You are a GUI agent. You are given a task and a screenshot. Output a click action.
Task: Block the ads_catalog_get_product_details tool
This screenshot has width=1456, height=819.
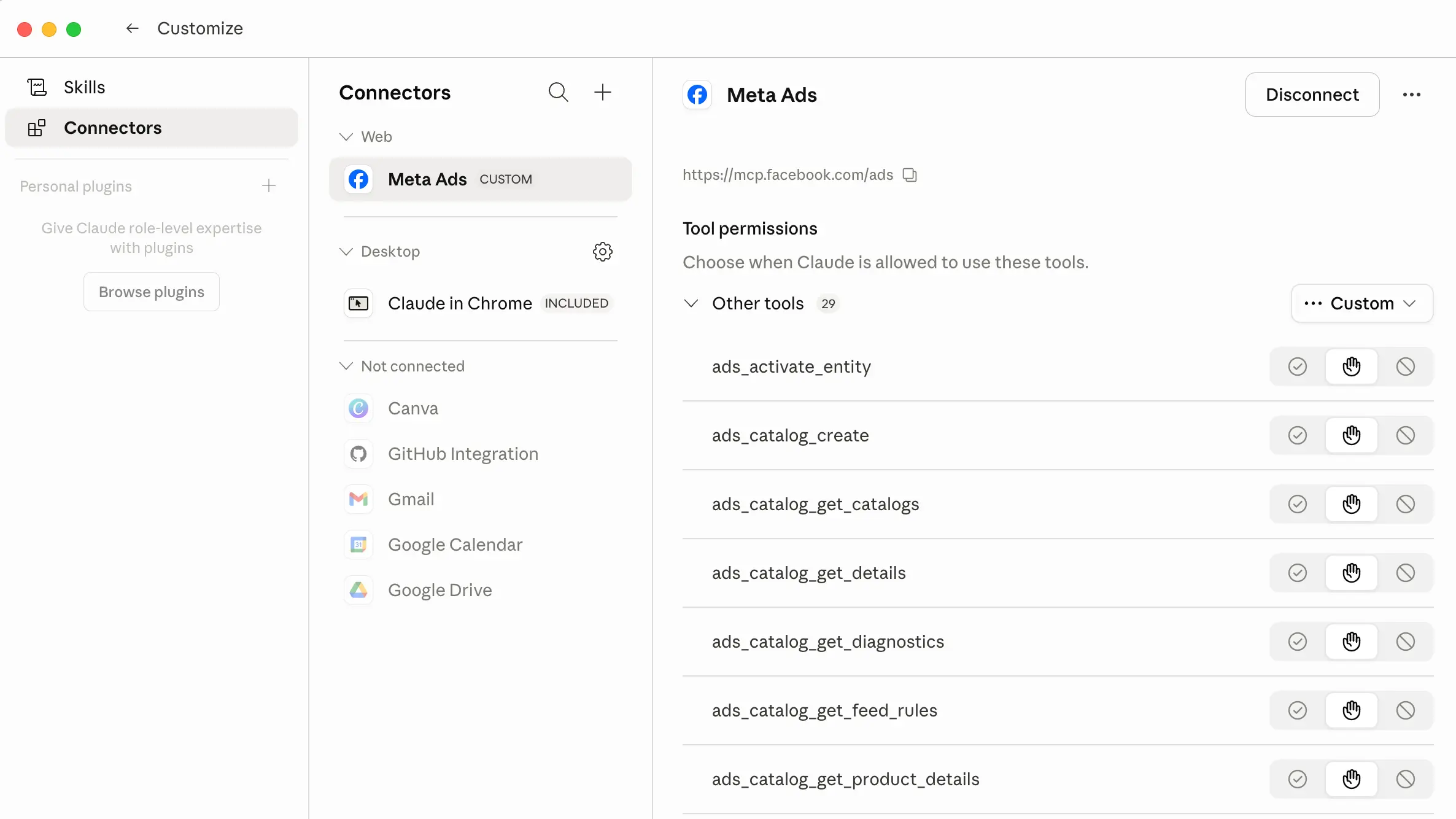click(1406, 779)
